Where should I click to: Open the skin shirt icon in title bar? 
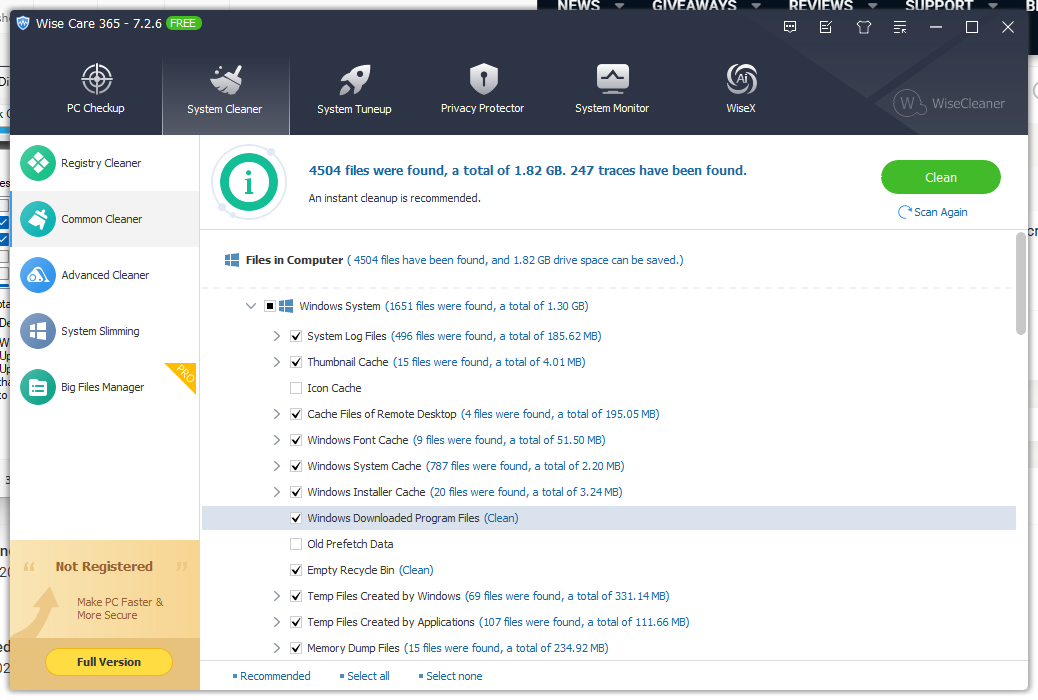[x=864, y=27]
